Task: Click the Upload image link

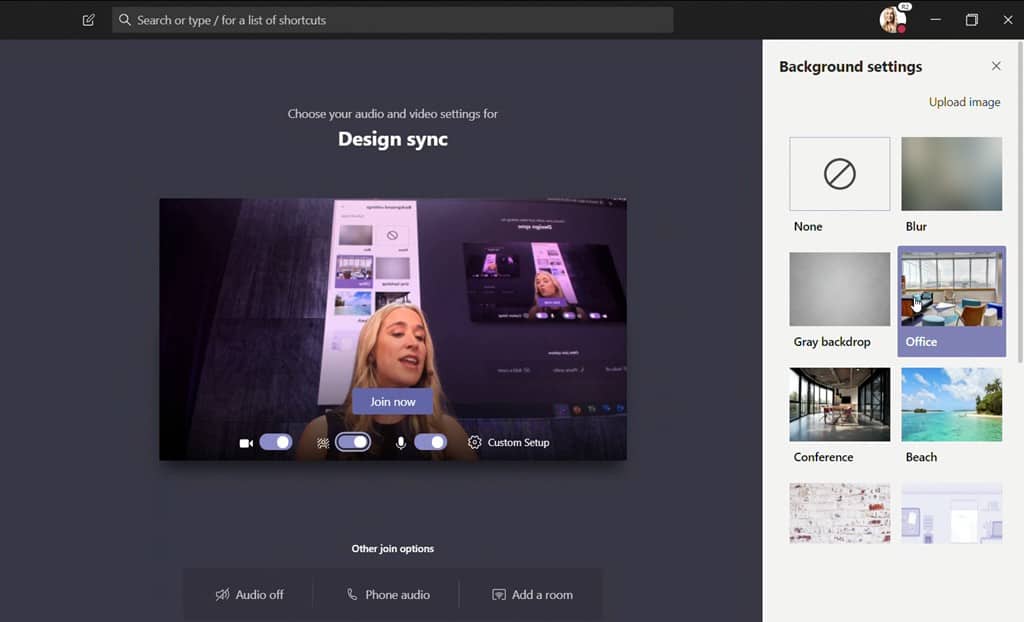Action: pyautogui.click(x=964, y=102)
